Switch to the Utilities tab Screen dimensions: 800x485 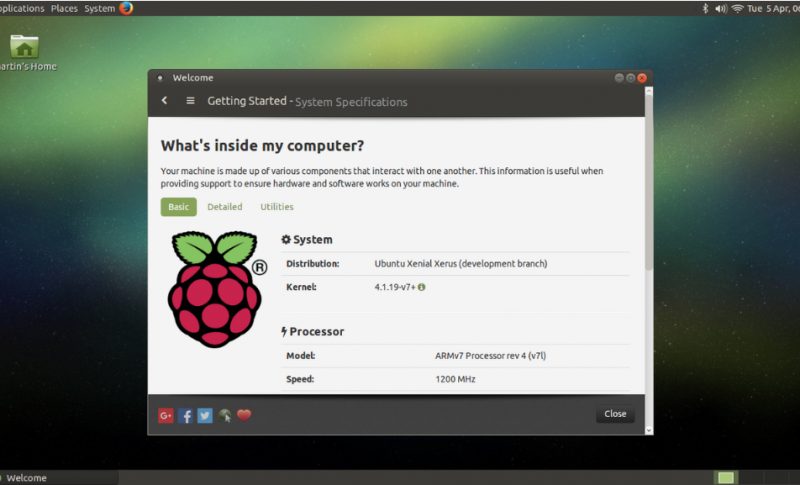[277, 207]
